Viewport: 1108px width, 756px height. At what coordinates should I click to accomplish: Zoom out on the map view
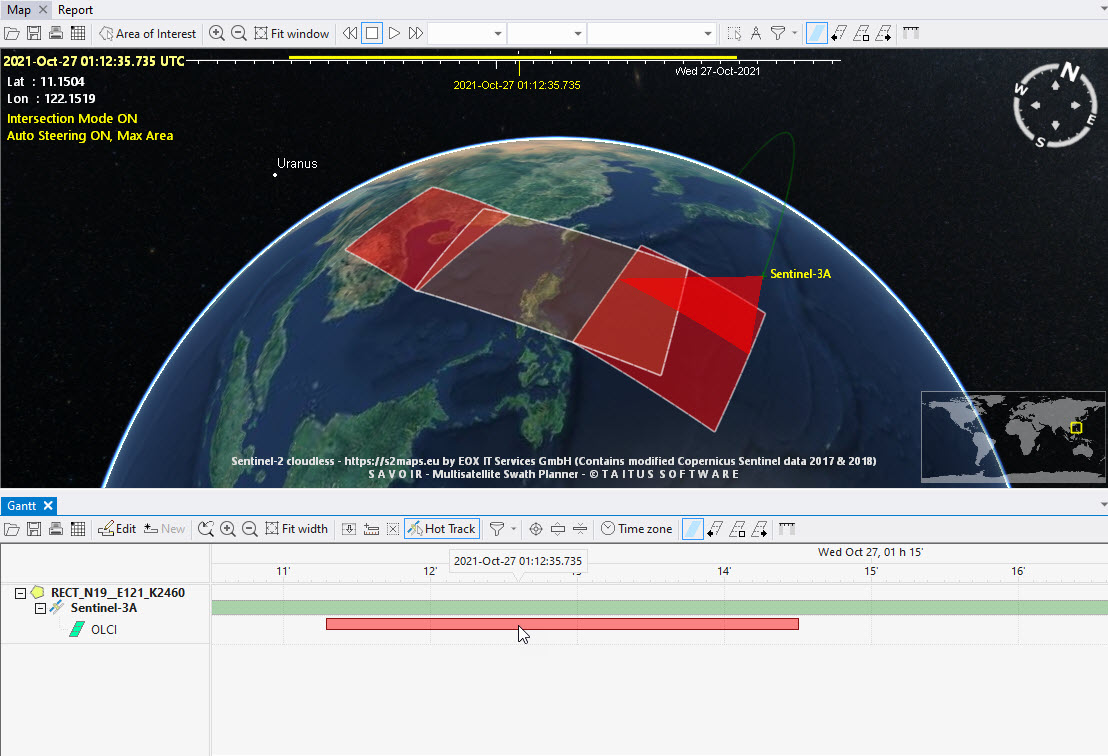[x=239, y=33]
